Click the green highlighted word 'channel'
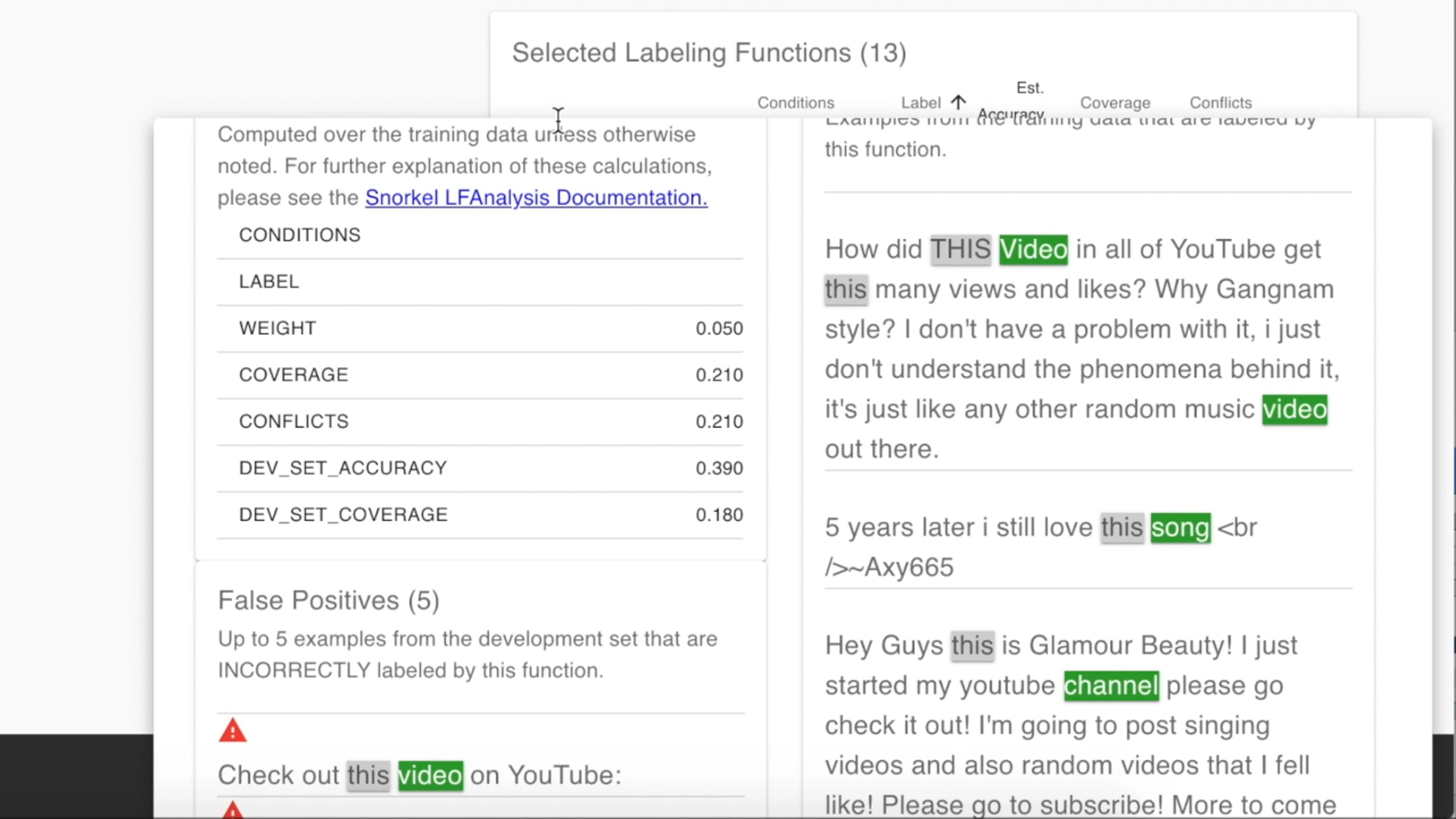The height and width of the screenshot is (819, 1456). [1111, 686]
